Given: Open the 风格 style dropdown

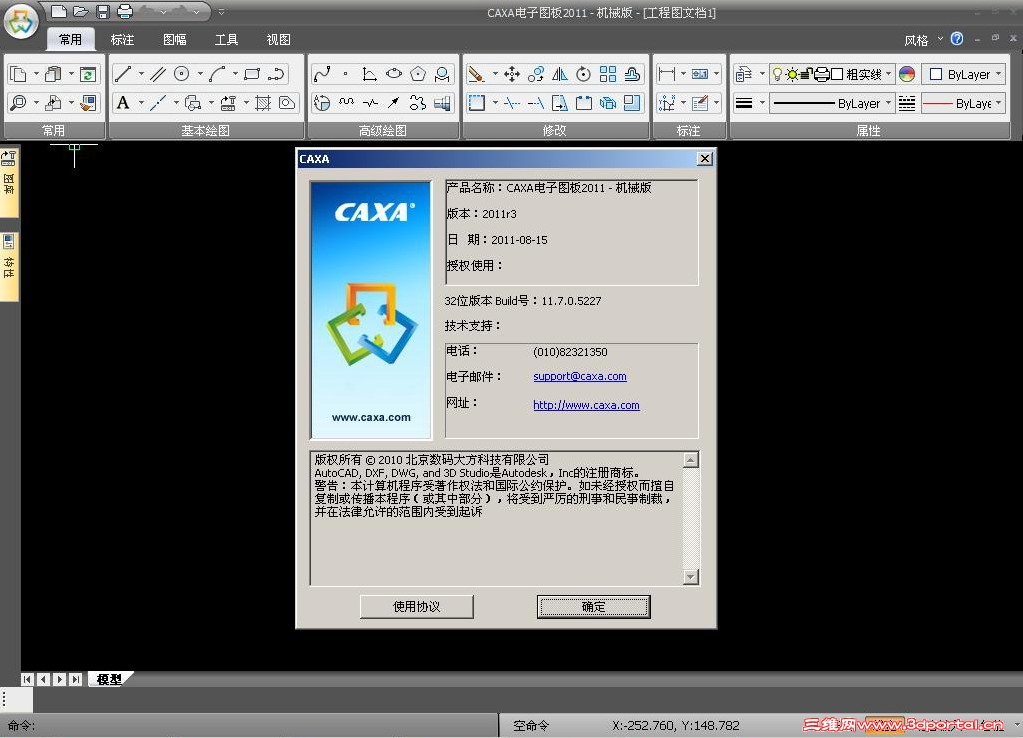Looking at the screenshot, I should pos(923,40).
